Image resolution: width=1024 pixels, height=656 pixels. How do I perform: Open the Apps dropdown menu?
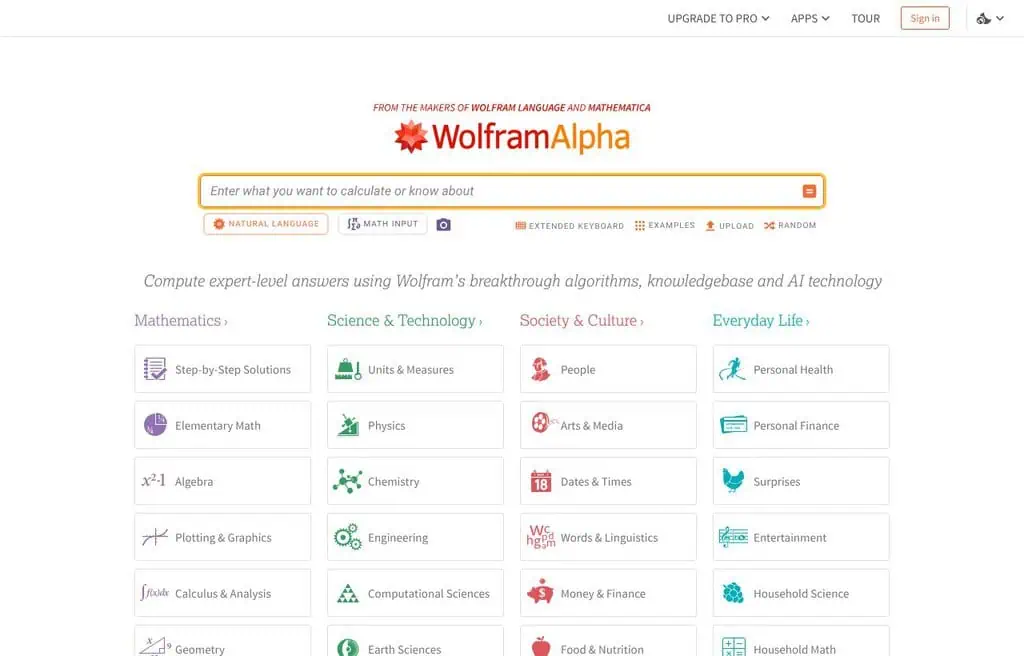click(810, 18)
